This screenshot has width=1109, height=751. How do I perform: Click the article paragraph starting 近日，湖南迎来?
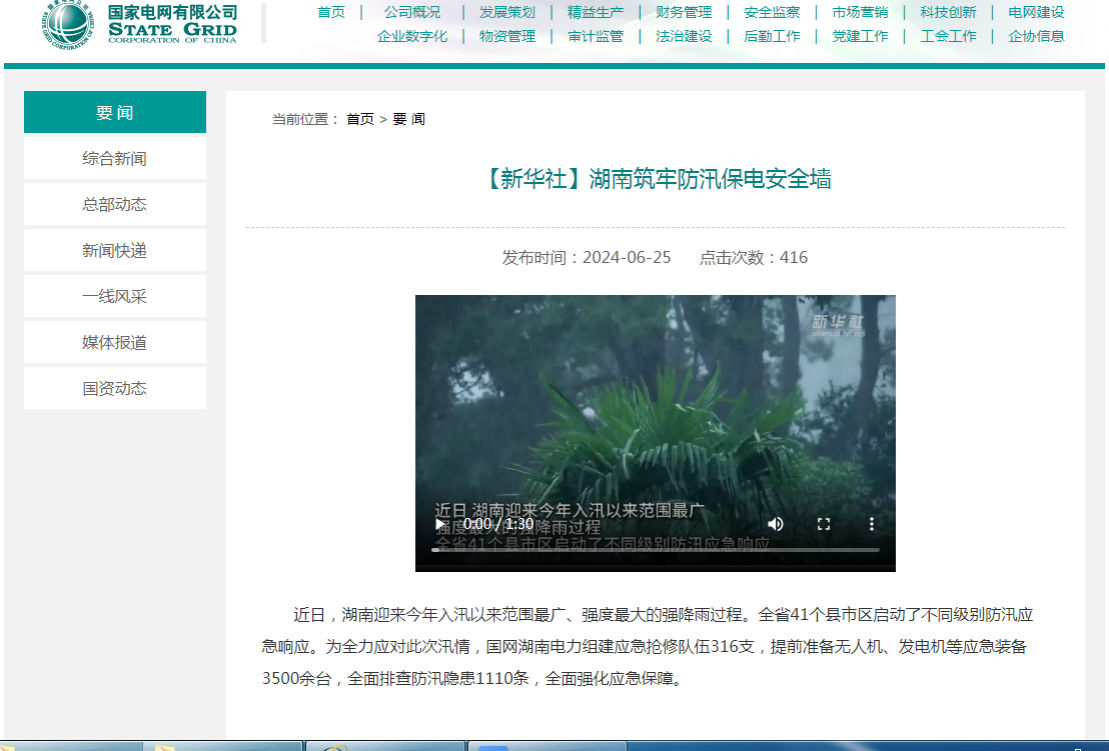pos(648,646)
